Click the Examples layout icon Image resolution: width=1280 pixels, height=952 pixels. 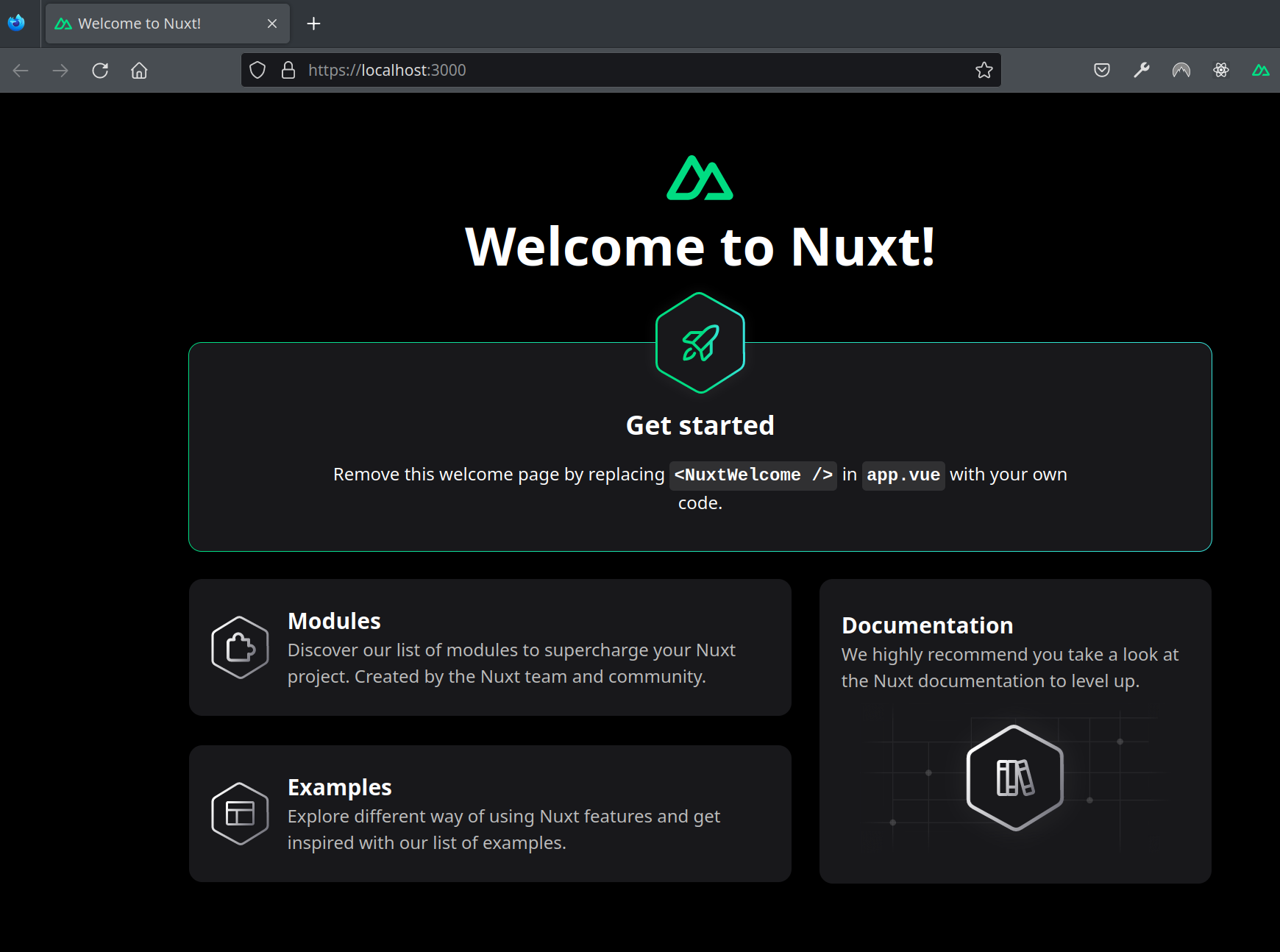coord(239,813)
